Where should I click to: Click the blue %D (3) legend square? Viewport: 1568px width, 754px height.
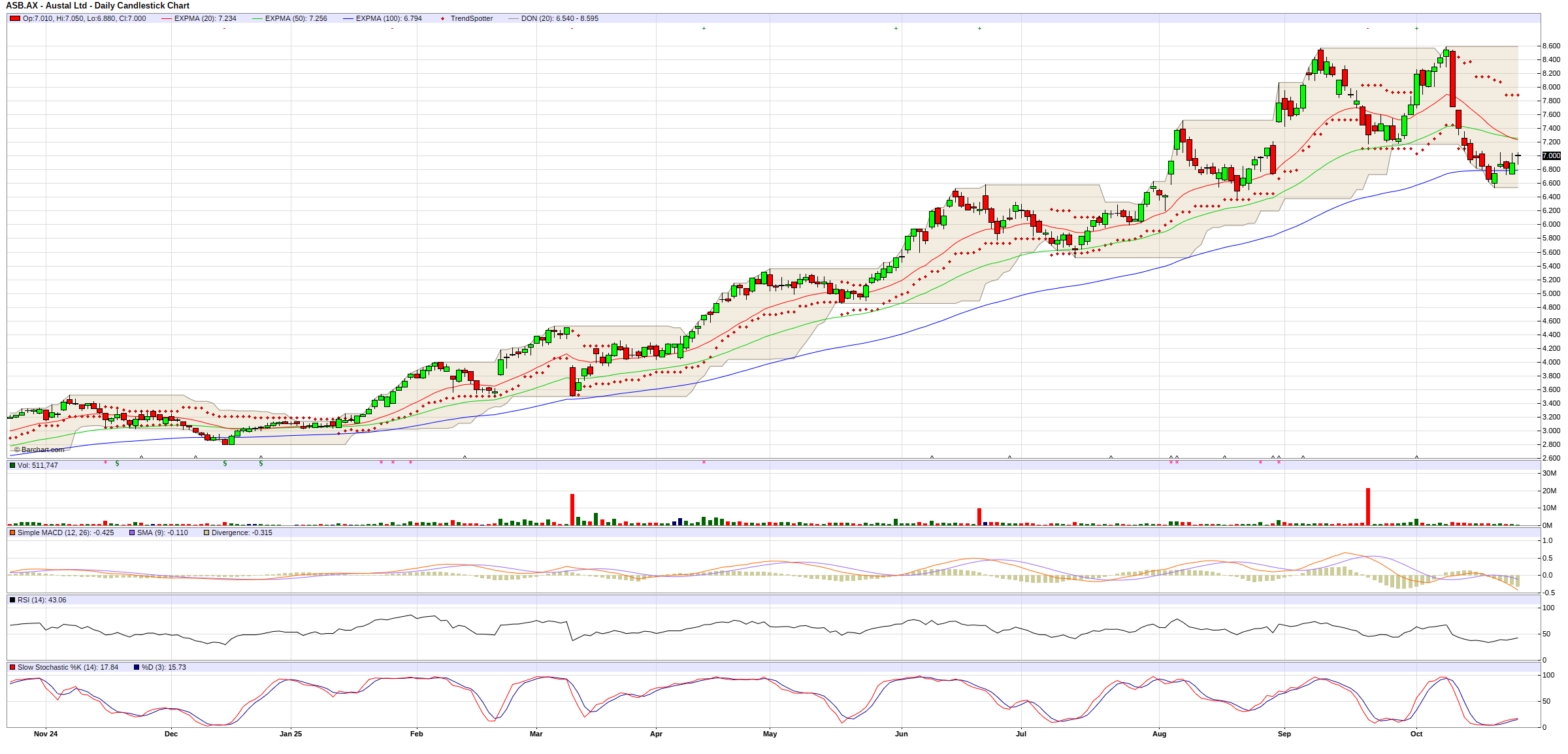point(137,667)
